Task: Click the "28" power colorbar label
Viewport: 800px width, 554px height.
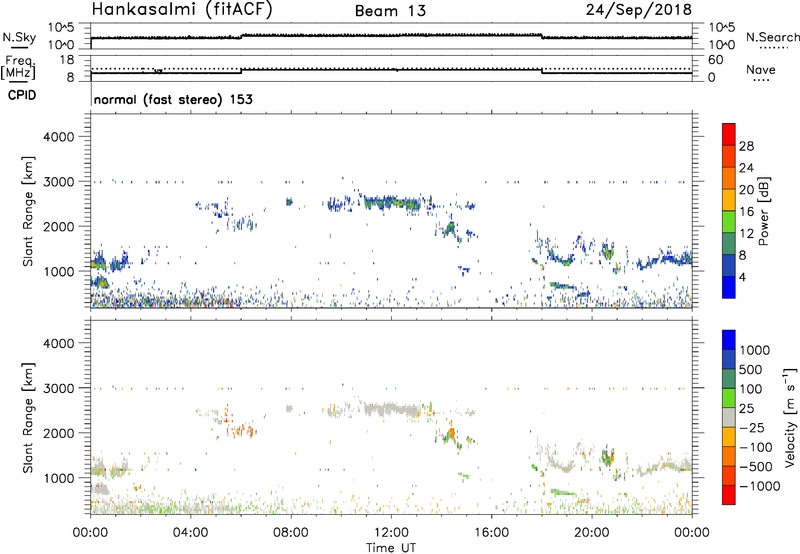Action: point(746,146)
